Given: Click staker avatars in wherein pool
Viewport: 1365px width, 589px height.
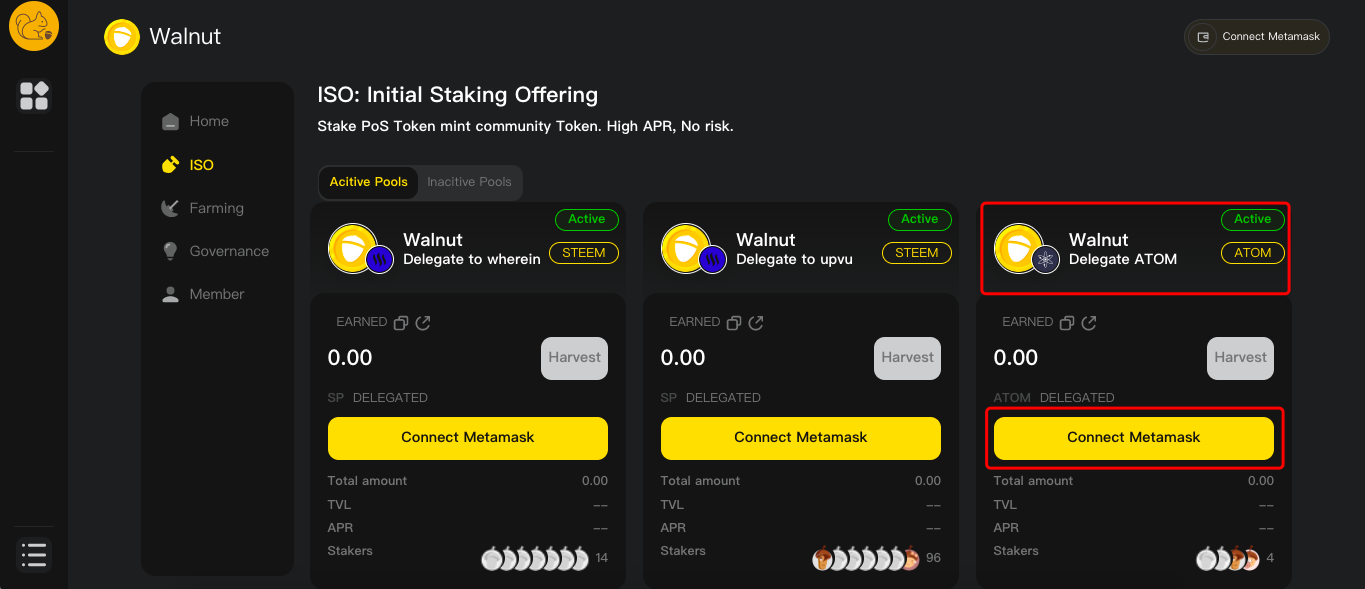Looking at the screenshot, I should [535, 559].
